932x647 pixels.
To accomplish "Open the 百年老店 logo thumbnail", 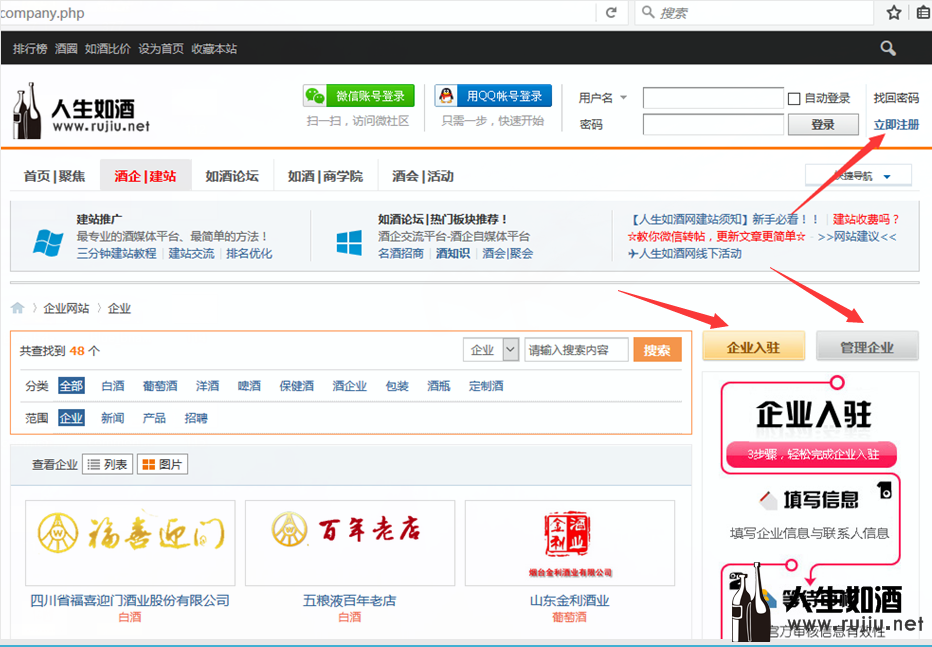I will [x=350, y=543].
